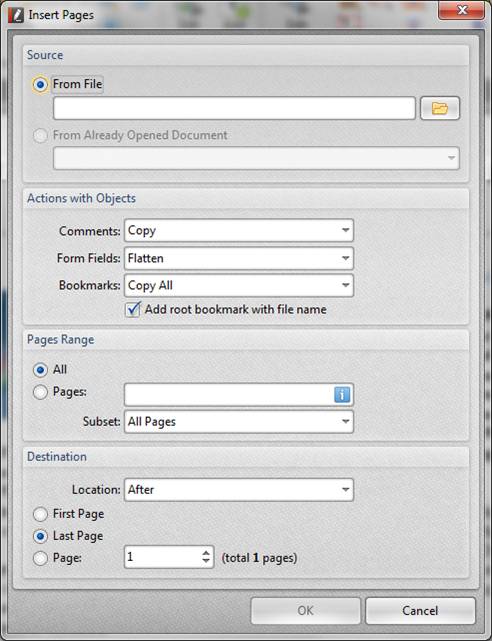Increase the page number with up arrow
Image resolution: width=492 pixels, height=641 pixels.
pos(206,552)
